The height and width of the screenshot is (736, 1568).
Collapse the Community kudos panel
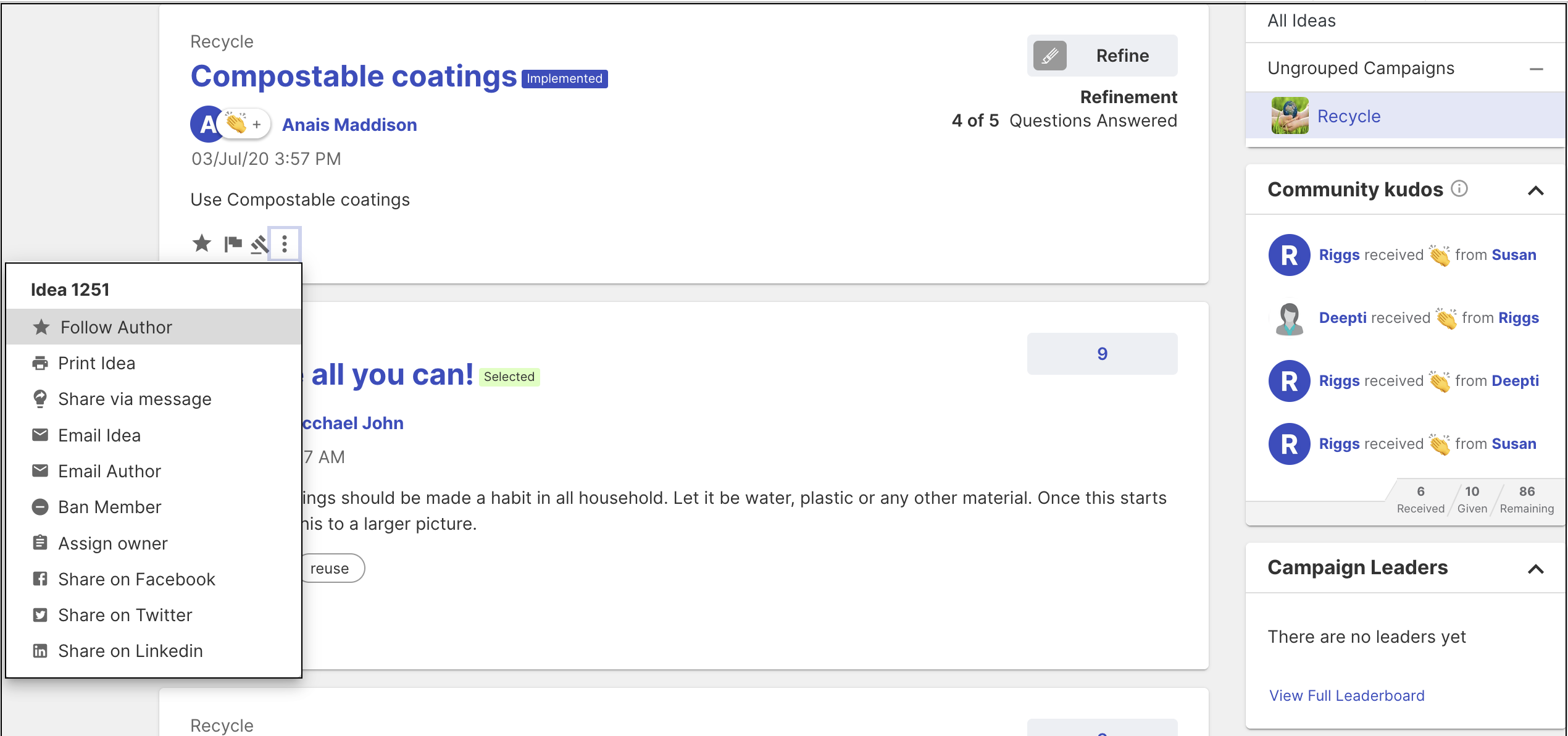pos(1535,190)
